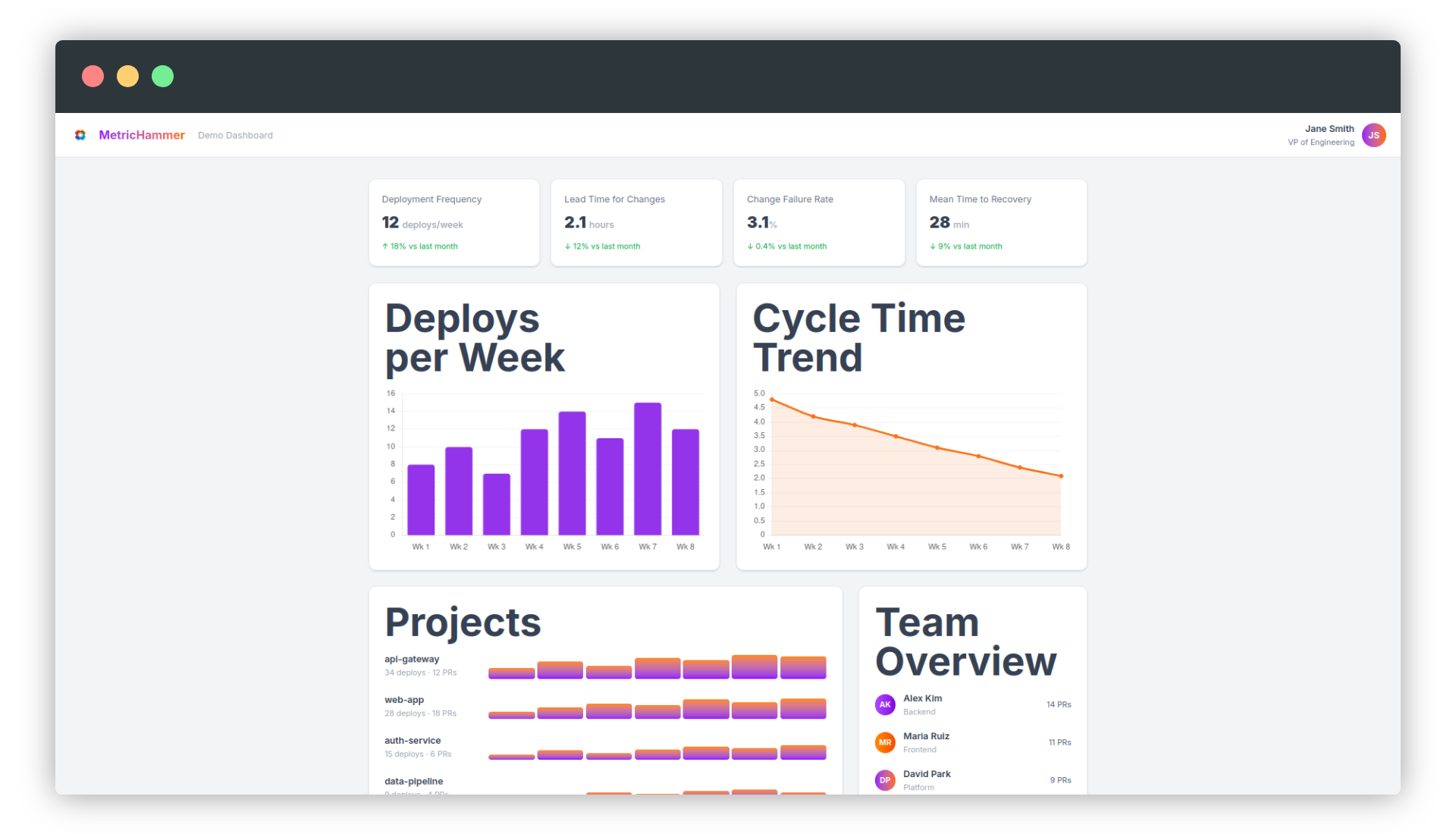Select the Change Failure Rate metric card
Viewport: 1456px width, 834px height.
pyautogui.click(x=819, y=222)
